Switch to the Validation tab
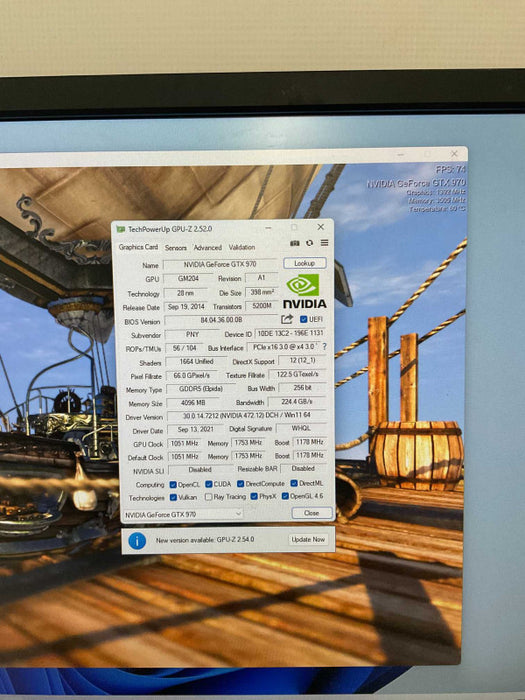 (242, 247)
